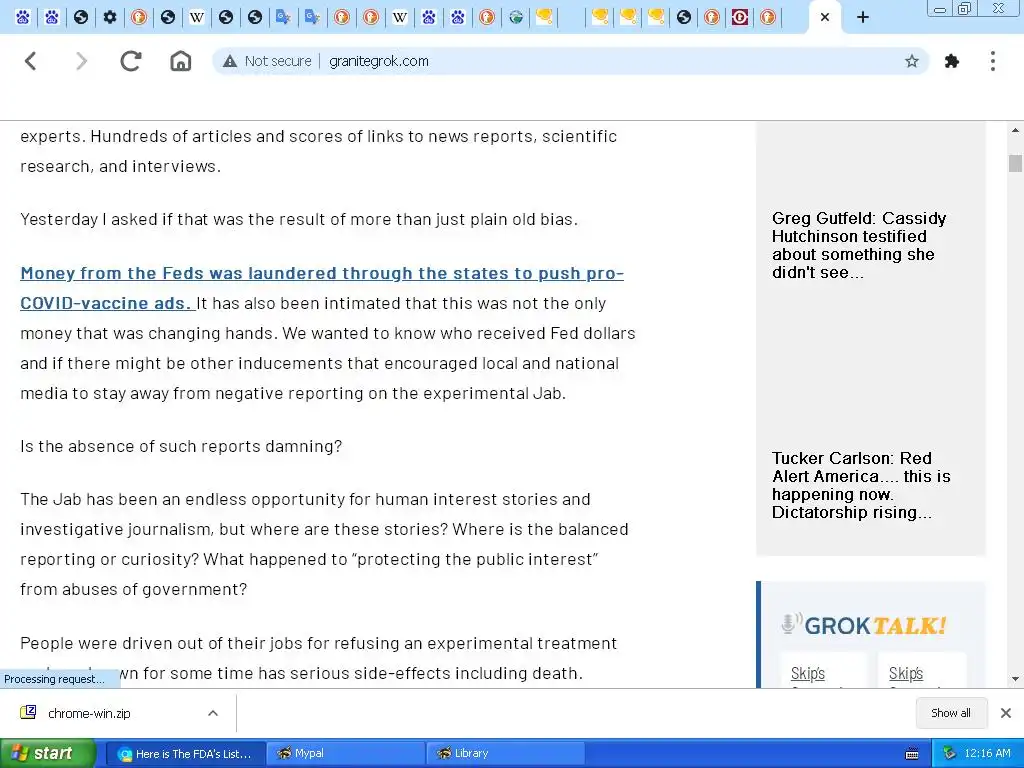Switch to the leftmost Baidu paw tab
The image size is (1024, 768).
pyautogui.click(x=23, y=17)
